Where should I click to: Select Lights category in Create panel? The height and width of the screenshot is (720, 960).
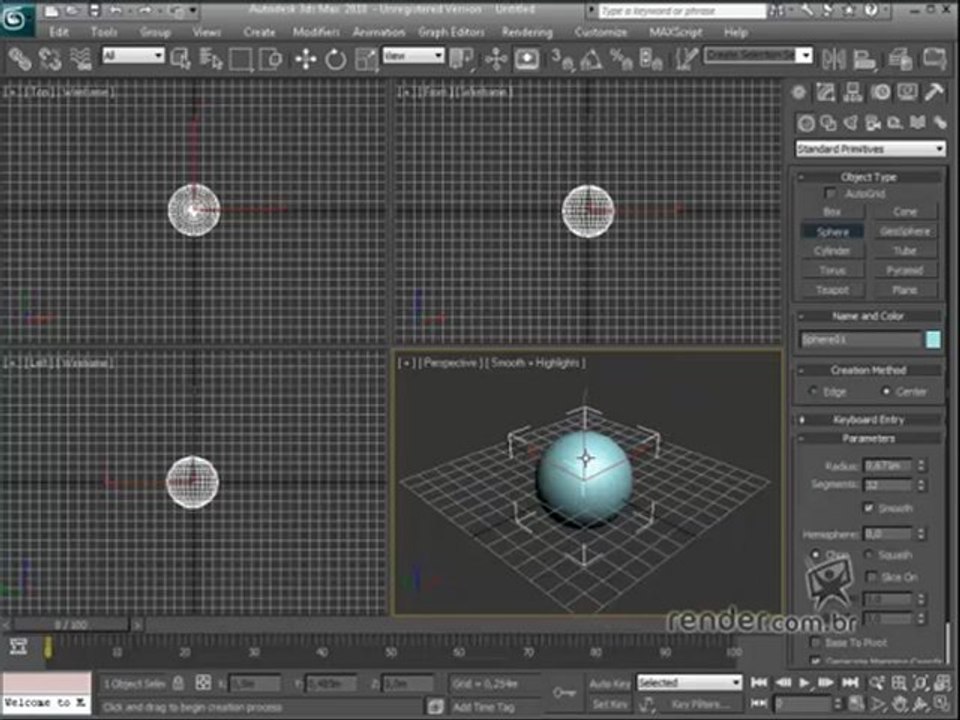(x=850, y=123)
